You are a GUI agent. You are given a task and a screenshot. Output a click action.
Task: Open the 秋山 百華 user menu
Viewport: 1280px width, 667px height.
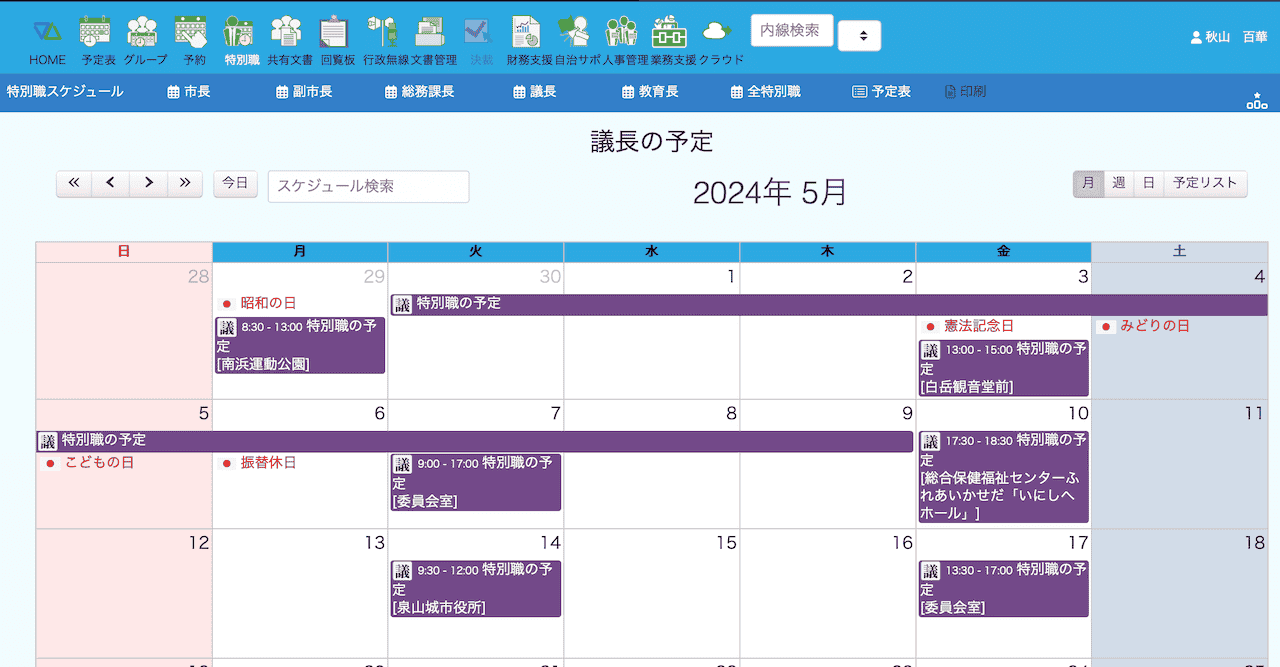pos(1228,37)
